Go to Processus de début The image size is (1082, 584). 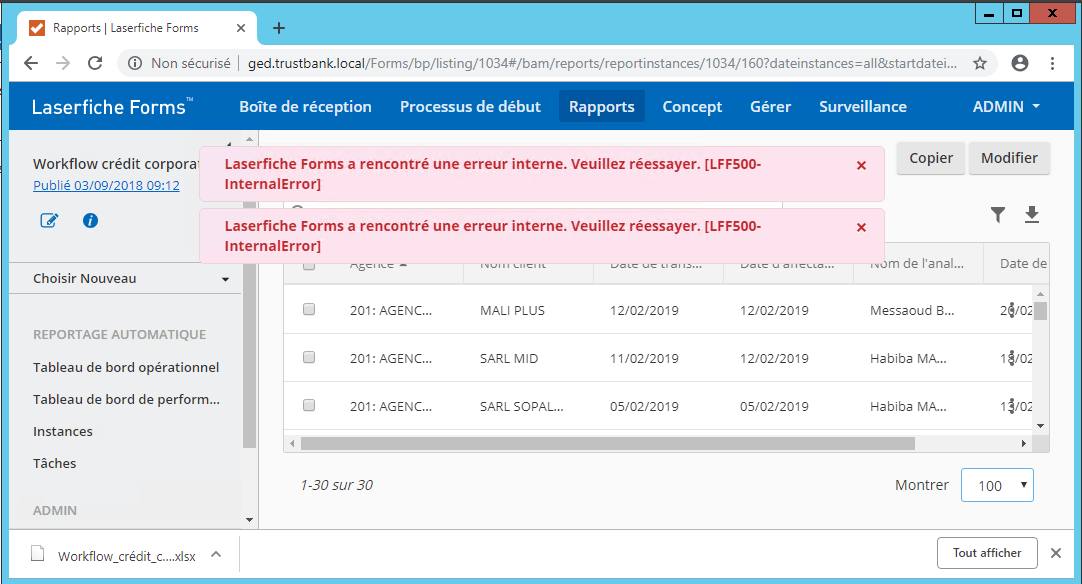click(471, 107)
